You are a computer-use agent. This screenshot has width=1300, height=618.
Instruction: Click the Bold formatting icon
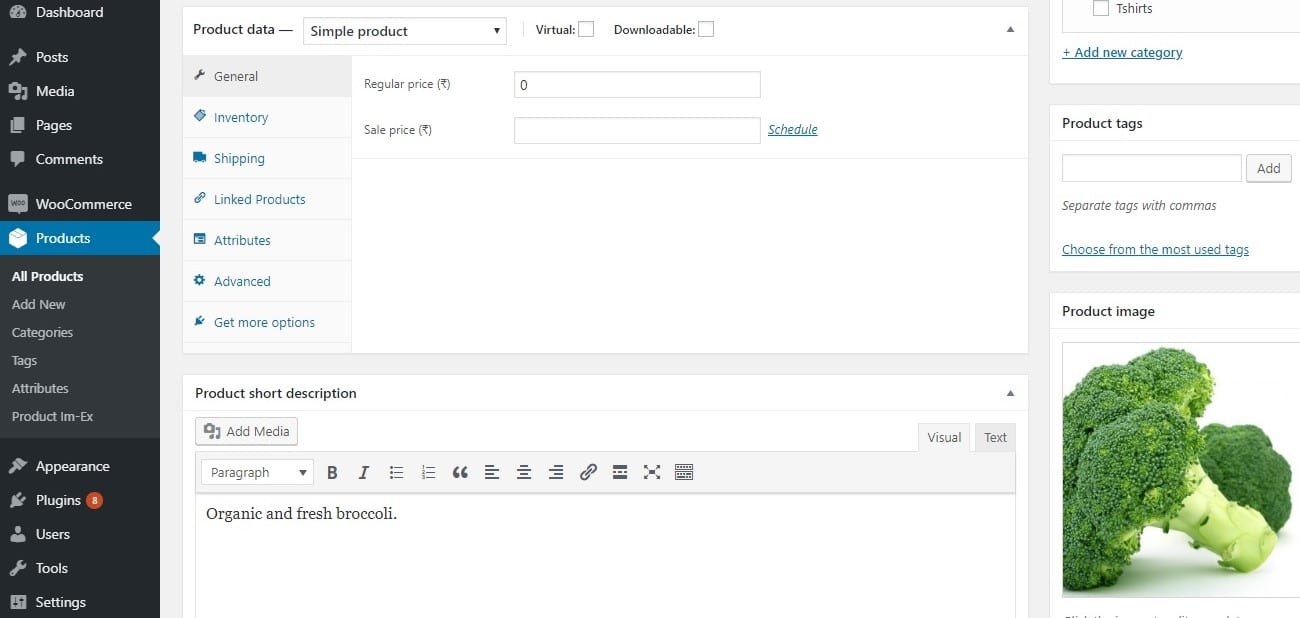pyautogui.click(x=332, y=473)
